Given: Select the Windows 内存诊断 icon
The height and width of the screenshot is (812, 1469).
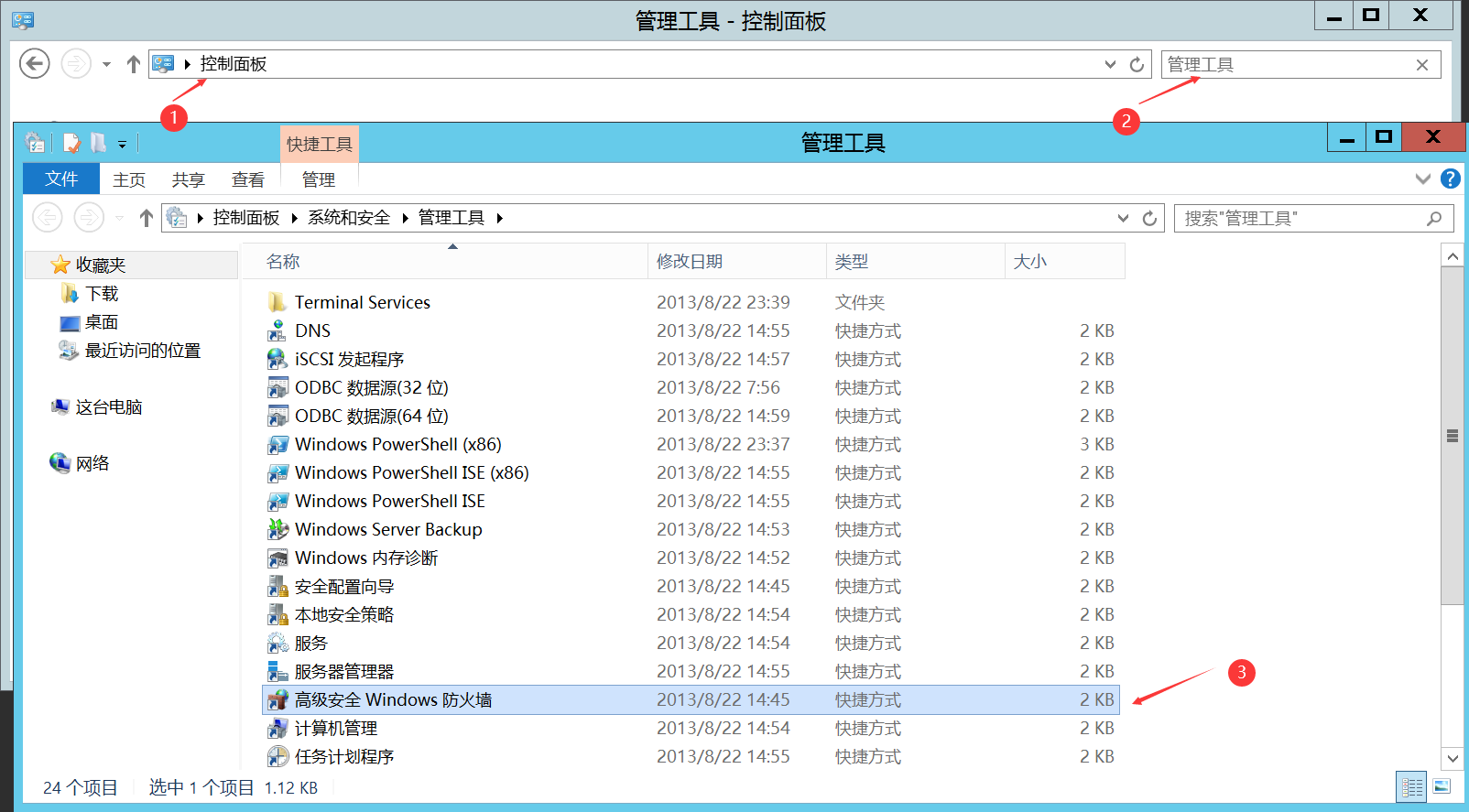Looking at the screenshot, I should point(277,558).
